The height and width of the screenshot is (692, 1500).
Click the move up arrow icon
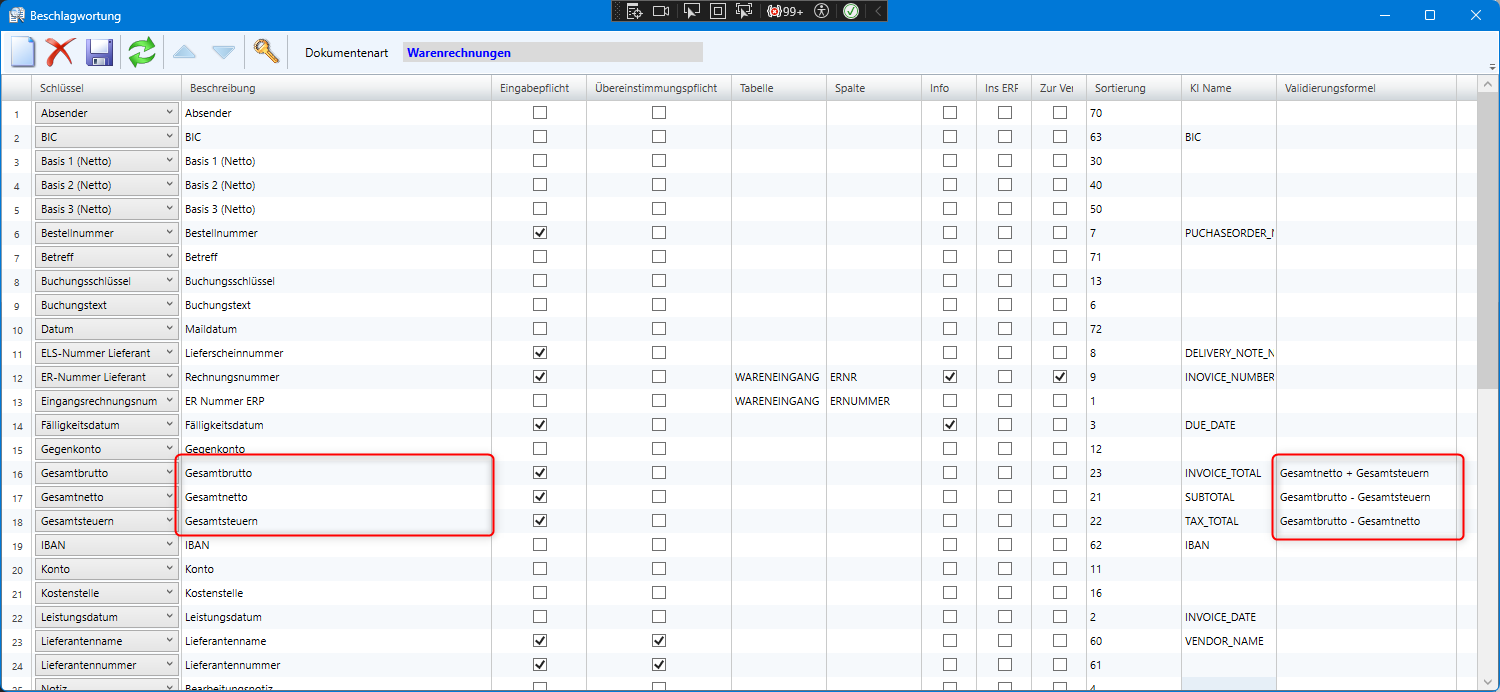click(185, 52)
